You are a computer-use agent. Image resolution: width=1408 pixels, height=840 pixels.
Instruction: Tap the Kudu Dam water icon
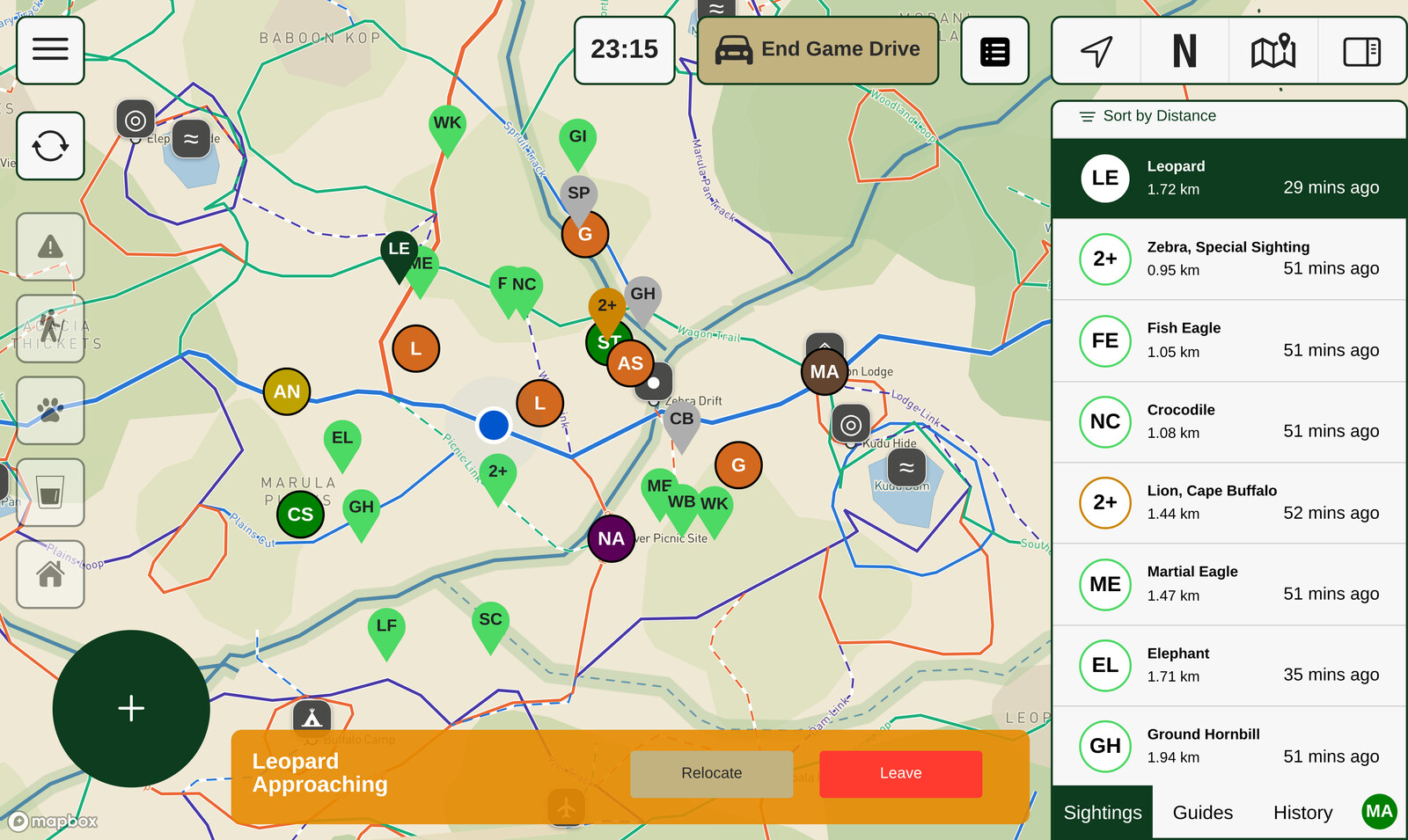tap(906, 468)
